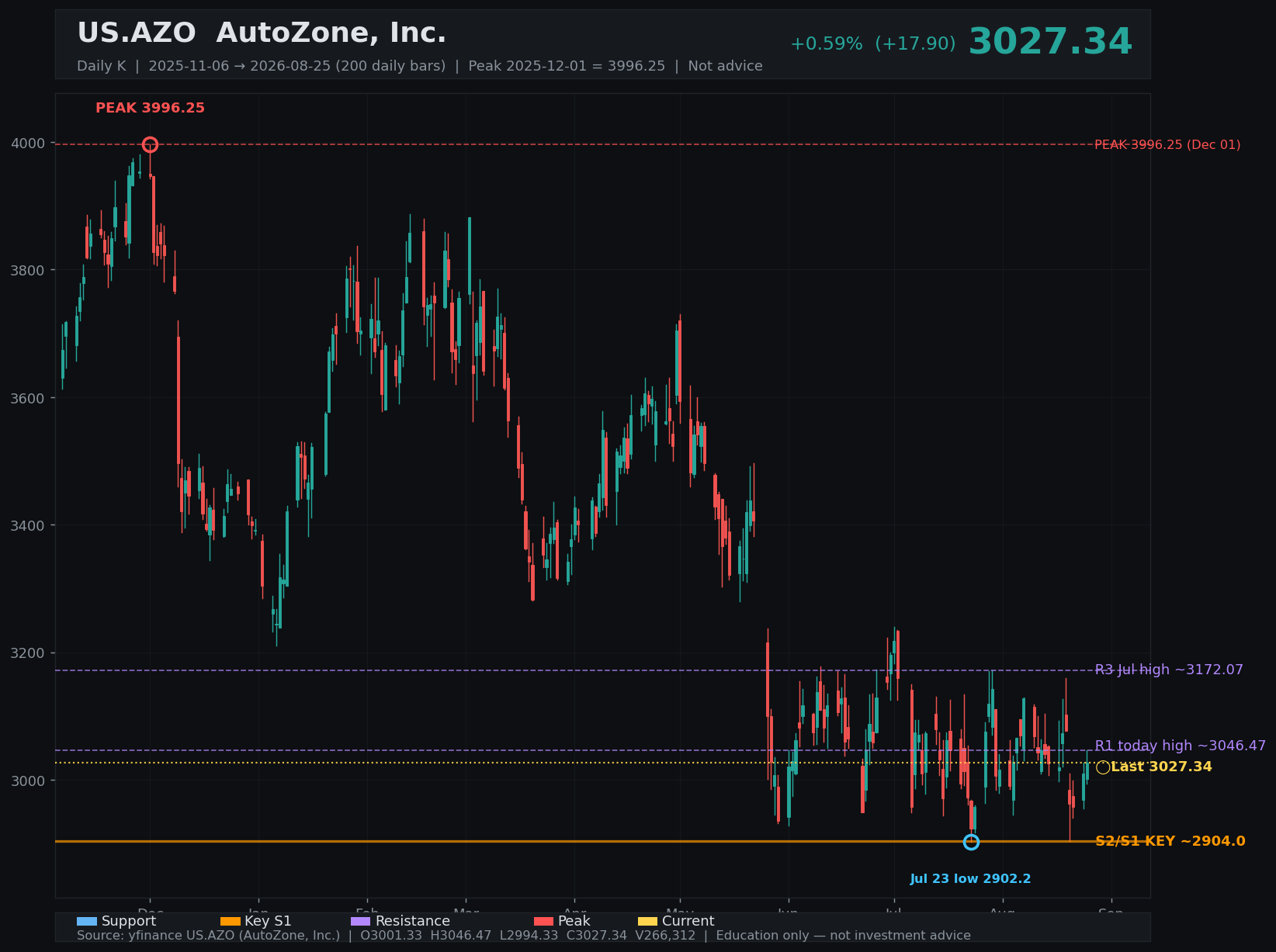
Task: Click the 'US.AZO AutoZone, Inc.' title
Action: click(262, 33)
